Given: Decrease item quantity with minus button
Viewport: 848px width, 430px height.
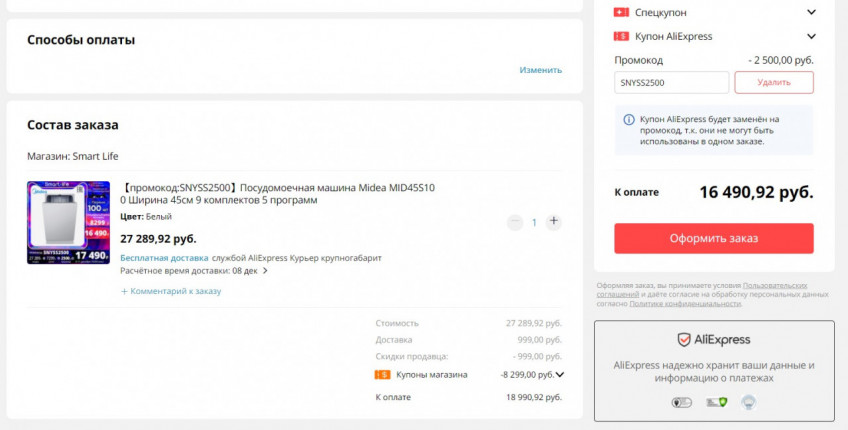Looking at the screenshot, I should click(515, 222).
